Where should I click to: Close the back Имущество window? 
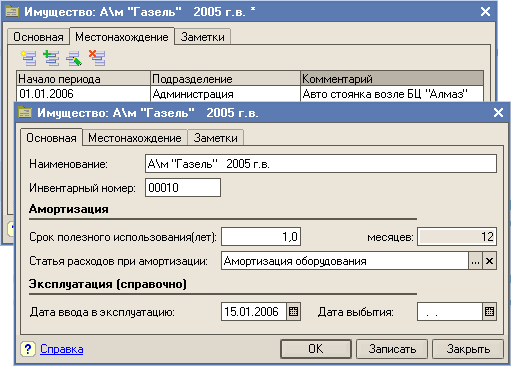point(485,11)
